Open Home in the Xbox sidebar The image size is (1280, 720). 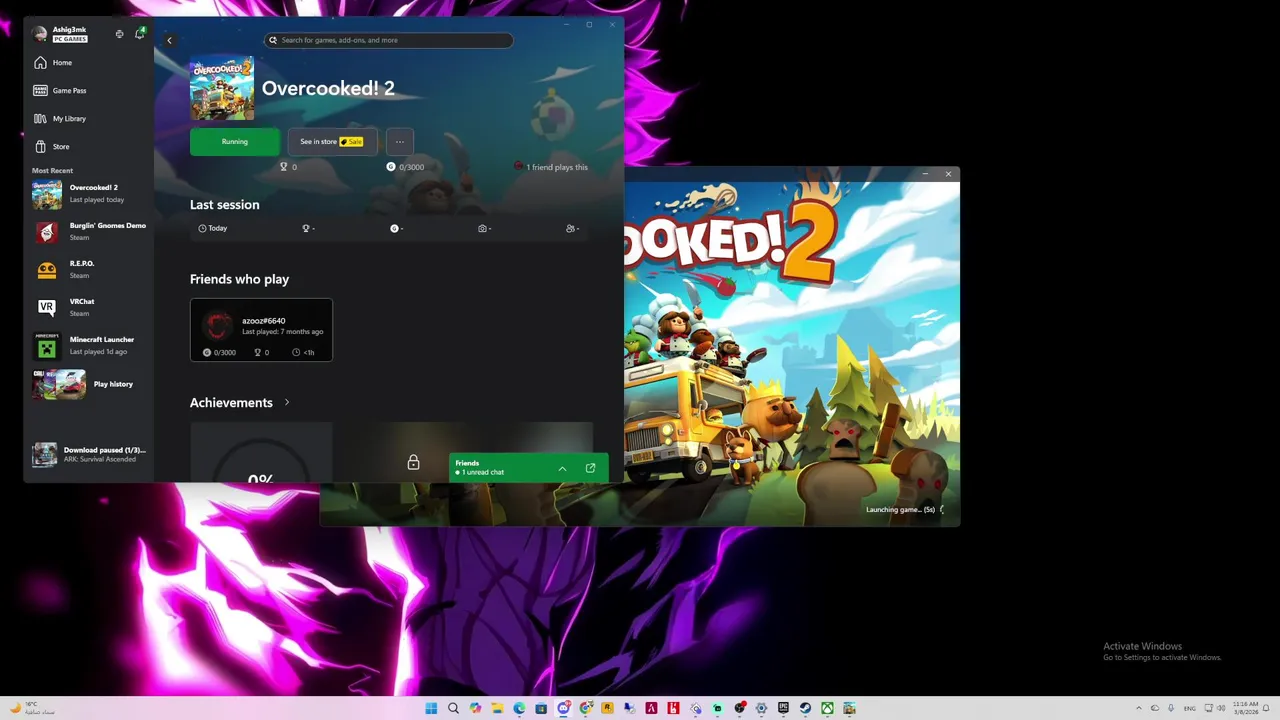click(x=88, y=62)
